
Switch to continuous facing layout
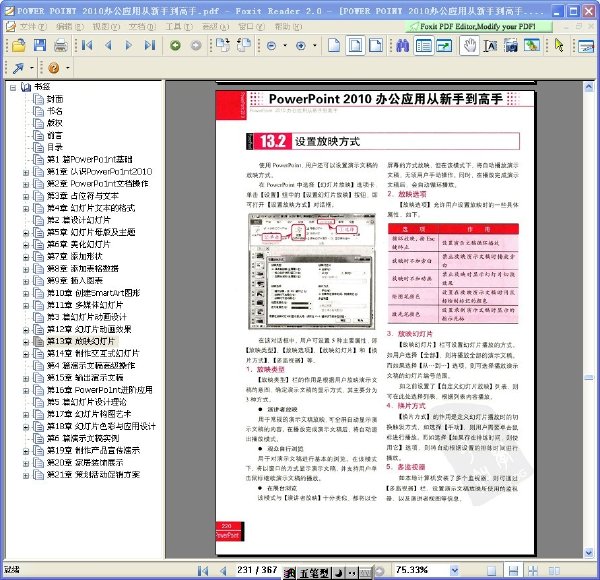click(554, 571)
